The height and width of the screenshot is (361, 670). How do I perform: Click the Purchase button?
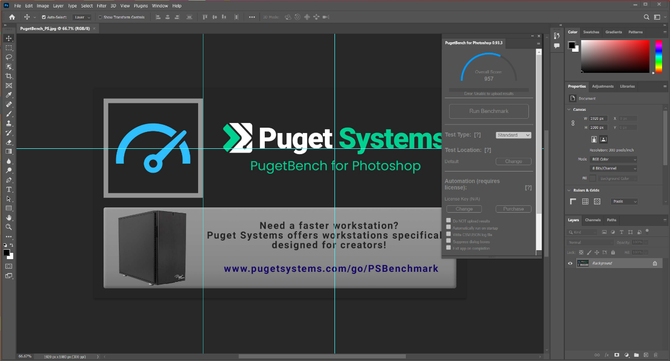513,209
